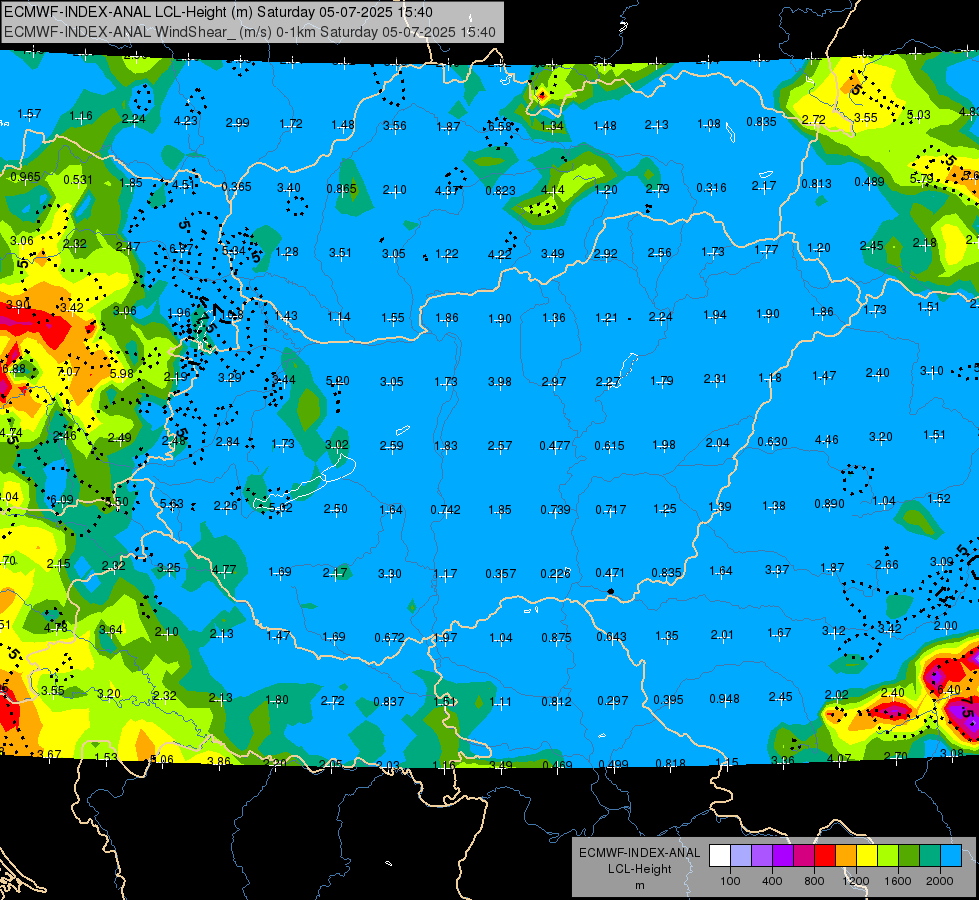Click the legend title 'ECMWF-INDEX-ANAL'
The width and height of the screenshot is (979, 900).
[x=639, y=853]
